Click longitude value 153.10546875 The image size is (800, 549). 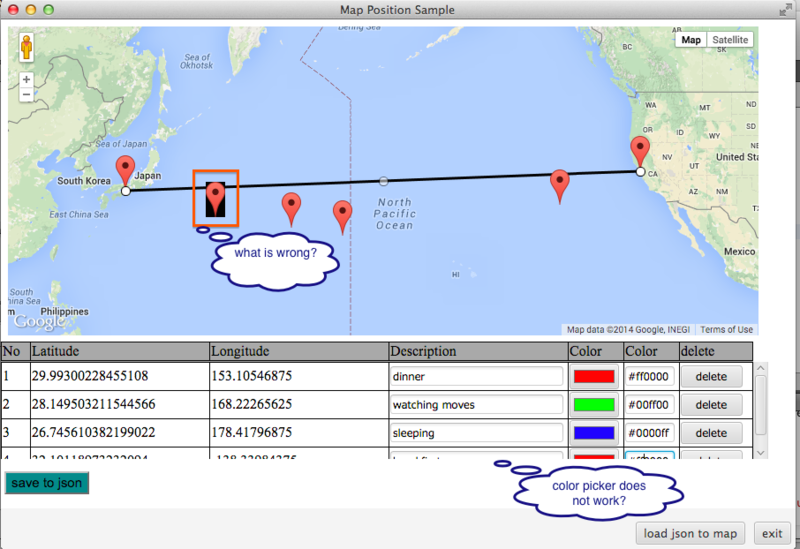tap(252, 376)
